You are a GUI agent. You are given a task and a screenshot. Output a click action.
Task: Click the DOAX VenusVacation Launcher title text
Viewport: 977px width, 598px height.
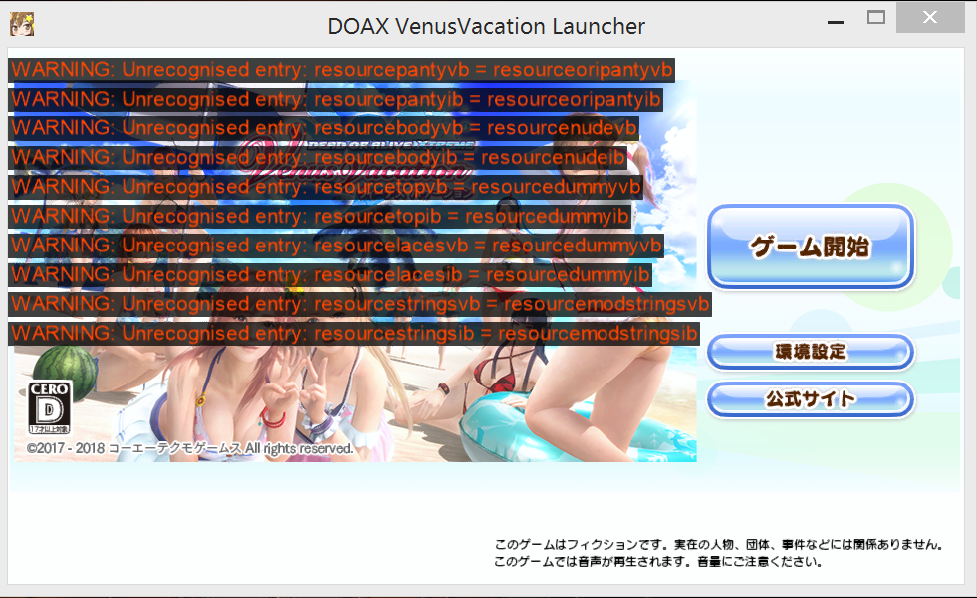[486, 26]
